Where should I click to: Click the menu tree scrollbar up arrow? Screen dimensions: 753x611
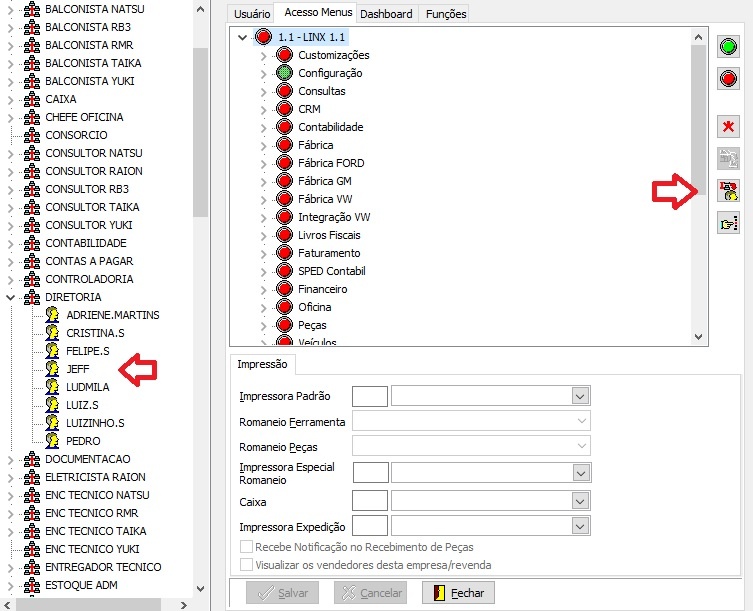click(x=698, y=37)
